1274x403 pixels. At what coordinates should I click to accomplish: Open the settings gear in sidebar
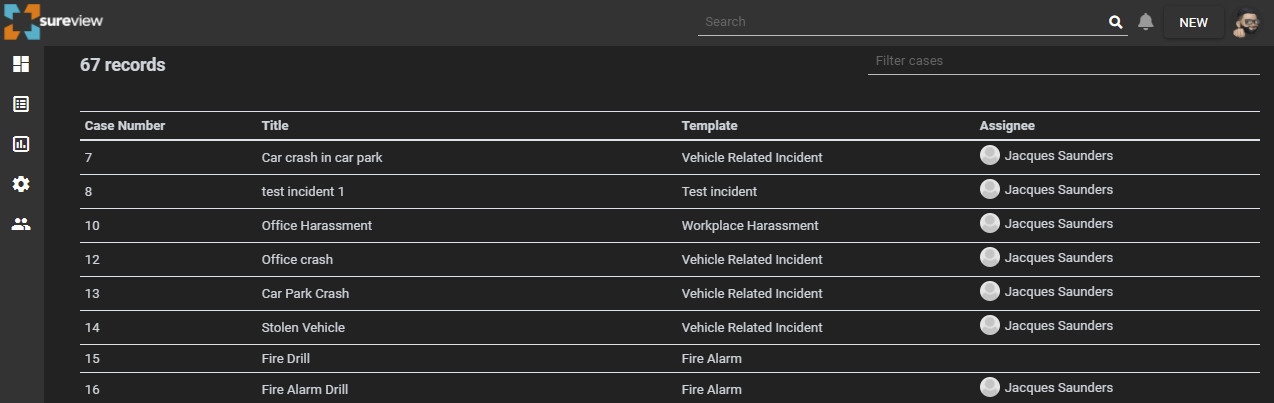pos(21,184)
